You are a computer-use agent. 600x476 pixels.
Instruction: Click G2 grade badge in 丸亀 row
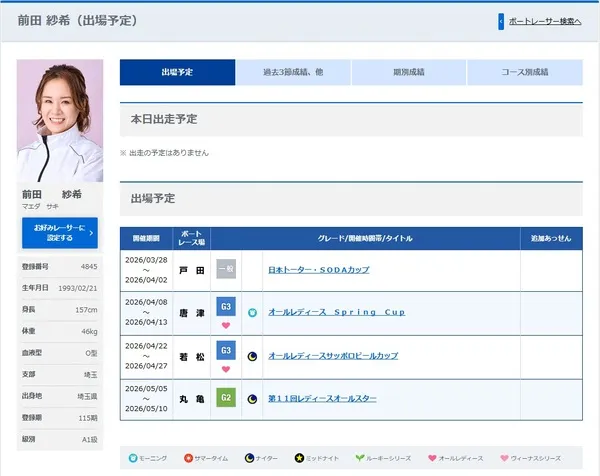226,398
